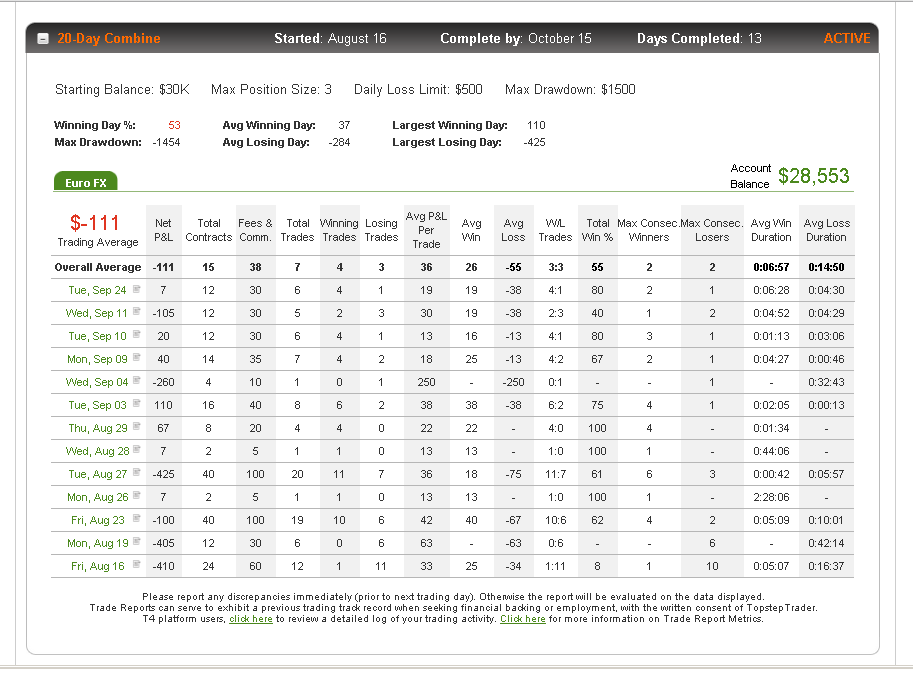Open the Thu, Aug 29 day report

pos(97,428)
